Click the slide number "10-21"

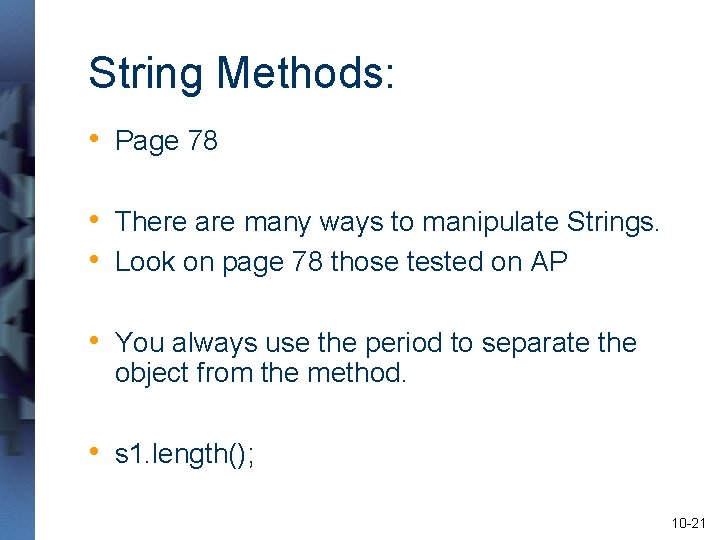pyautogui.click(x=688, y=523)
